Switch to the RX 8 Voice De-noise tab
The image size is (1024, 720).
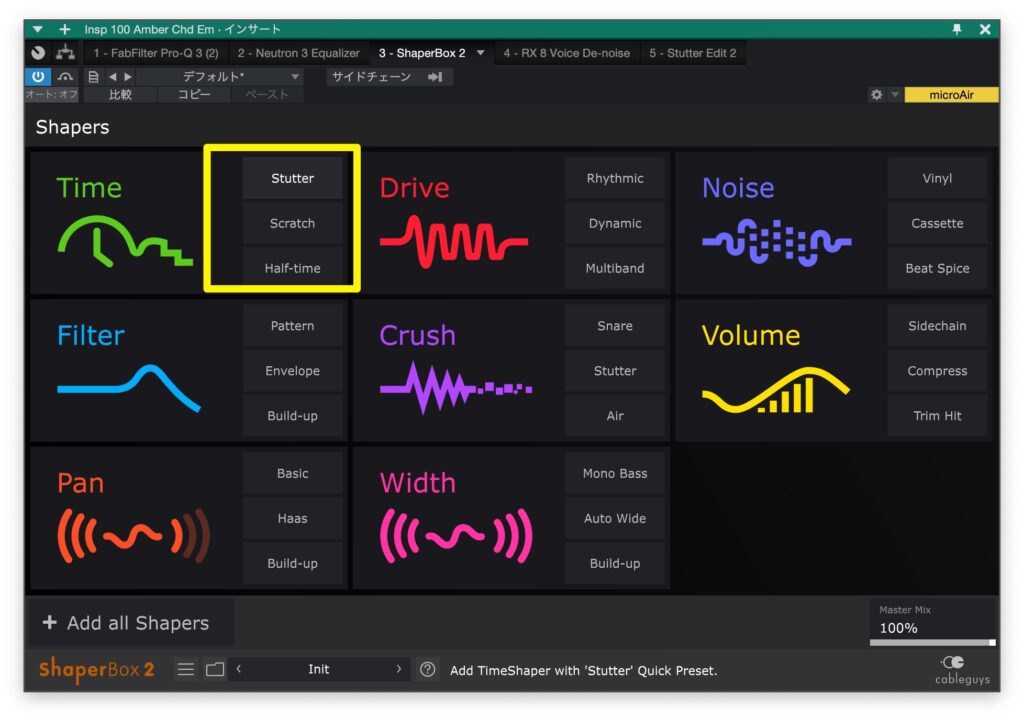pyautogui.click(x=566, y=53)
